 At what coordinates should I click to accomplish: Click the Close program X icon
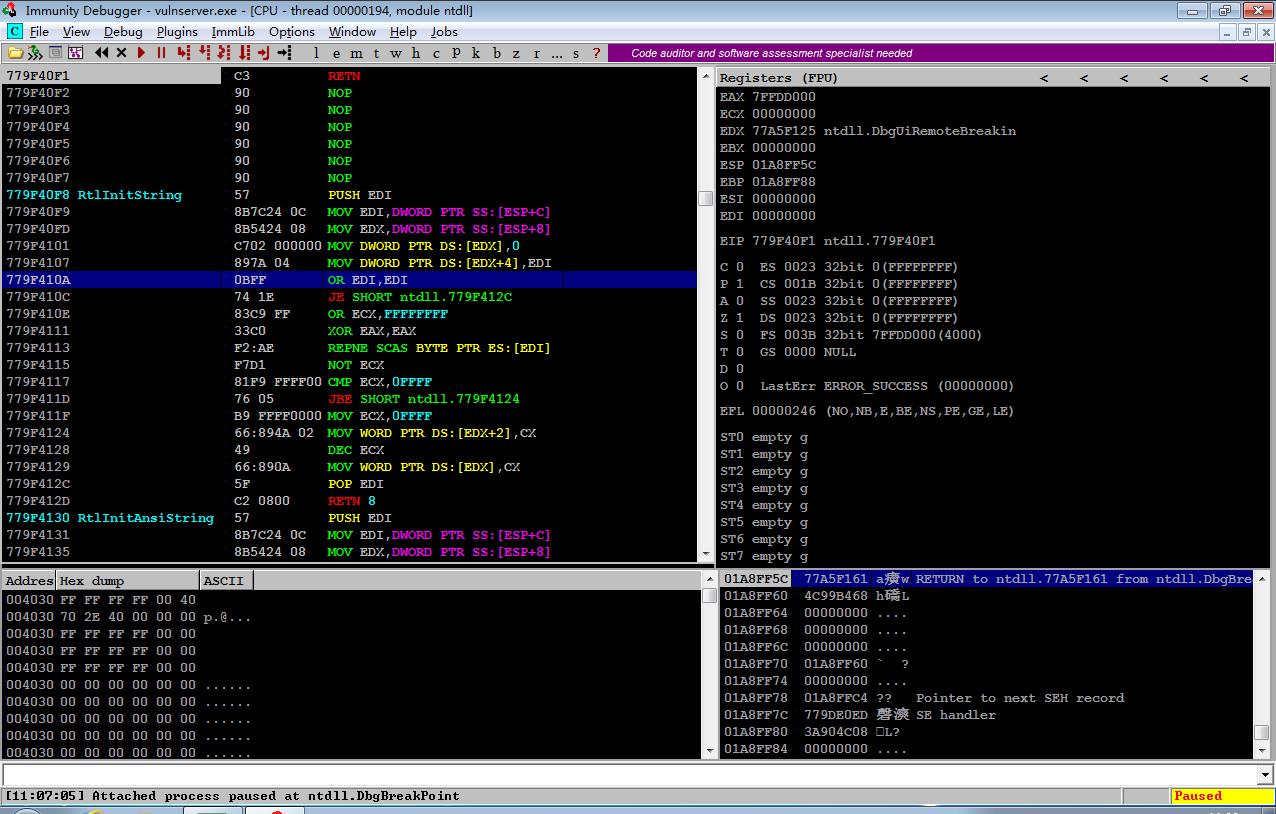(122, 53)
